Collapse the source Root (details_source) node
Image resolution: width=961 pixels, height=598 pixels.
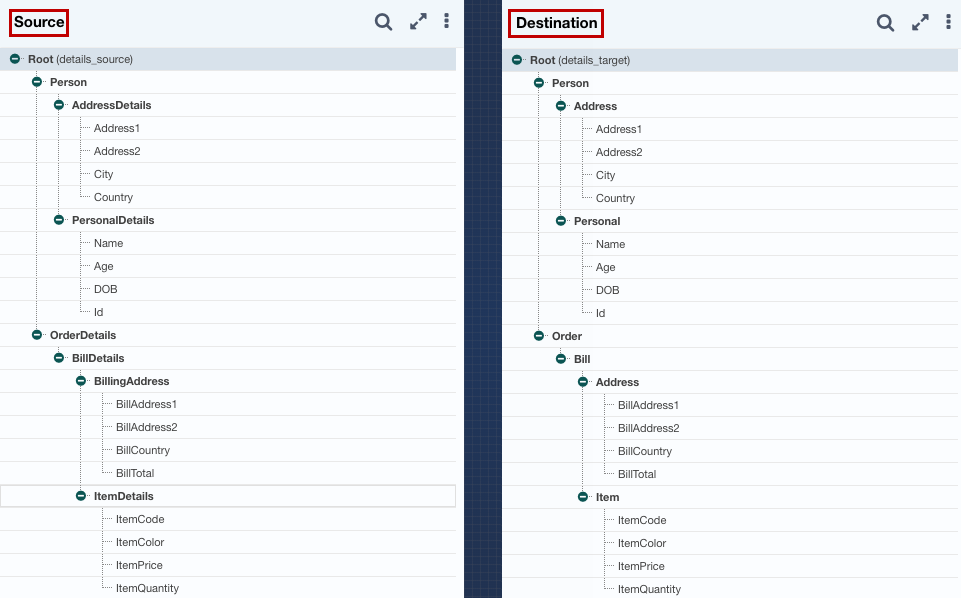(x=15, y=59)
